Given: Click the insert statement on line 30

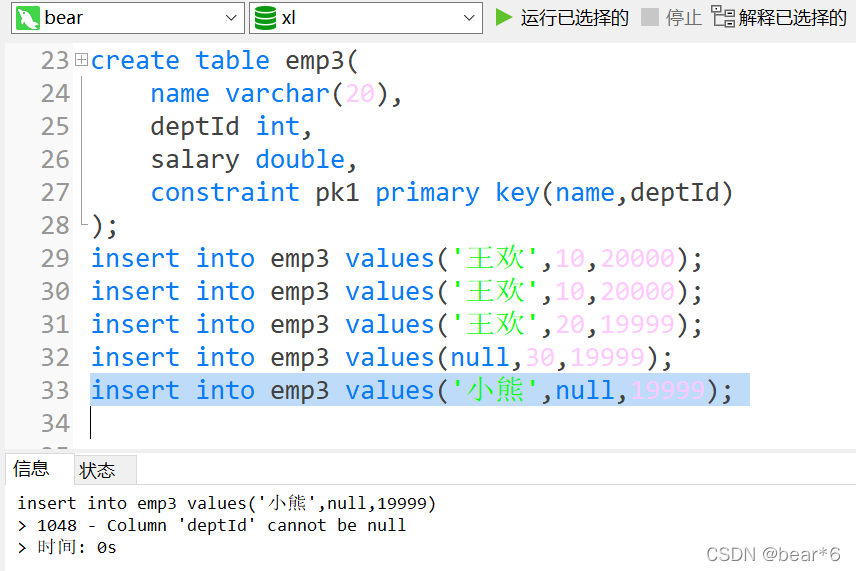Looking at the screenshot, I should [x=396, y=292].
